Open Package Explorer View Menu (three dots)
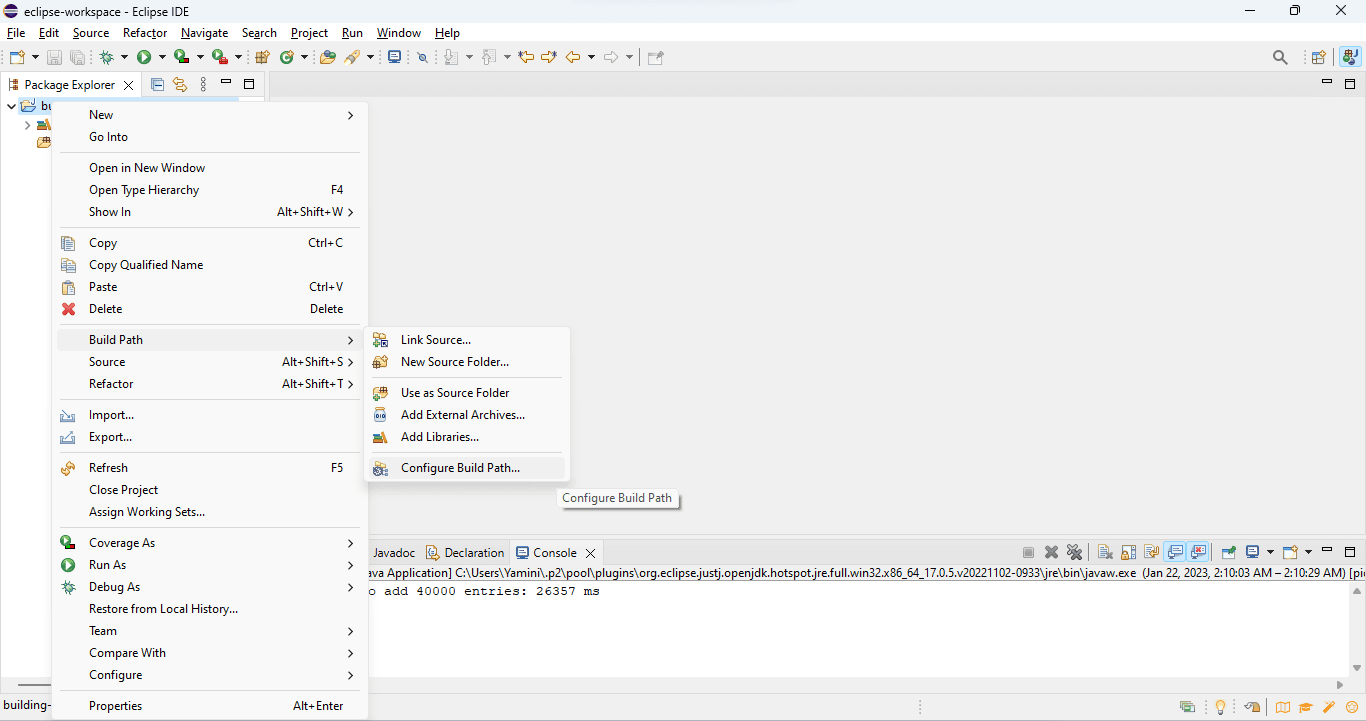 click(203, 85)
